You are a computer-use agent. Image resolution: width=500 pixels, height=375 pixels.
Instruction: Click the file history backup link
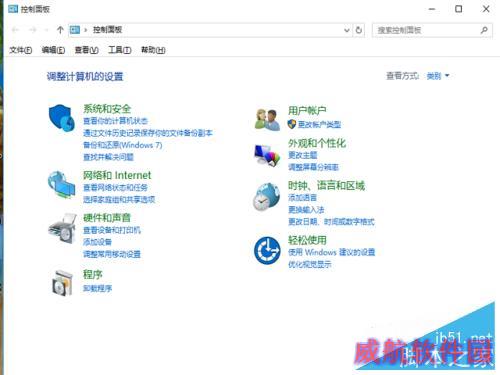point(148,133)
